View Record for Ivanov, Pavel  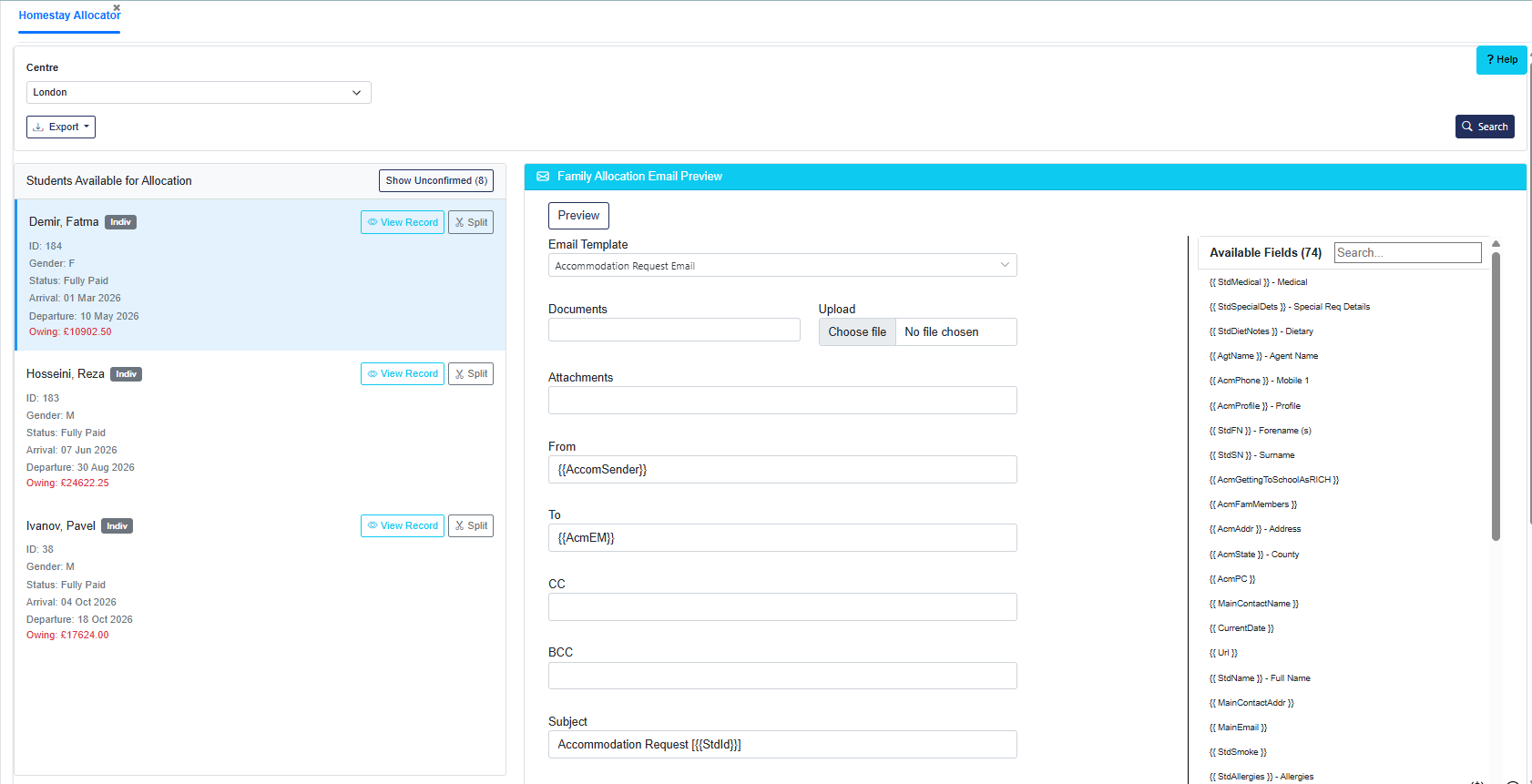coord(403,525)
